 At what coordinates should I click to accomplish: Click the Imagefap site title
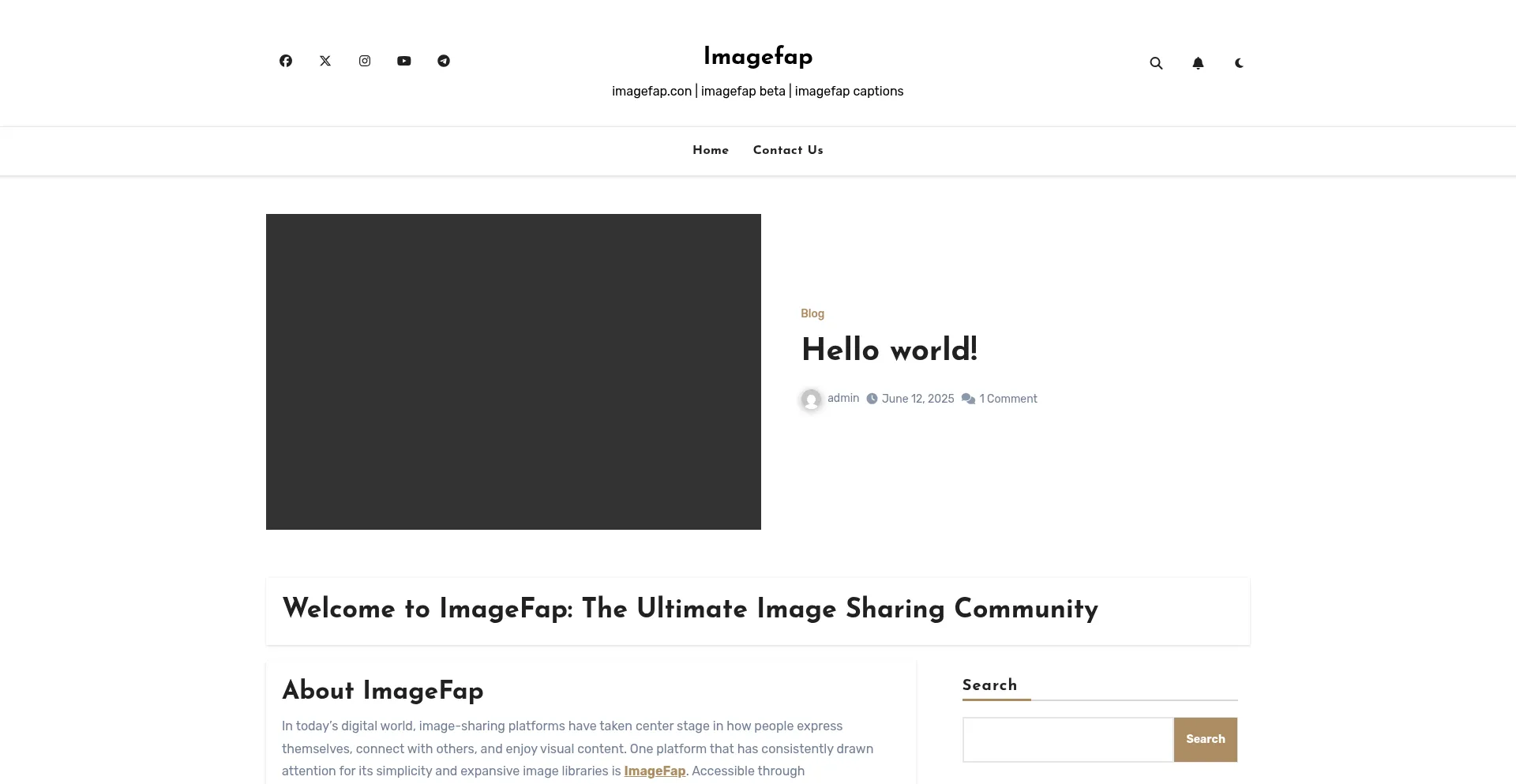click(x=758, y=56)
